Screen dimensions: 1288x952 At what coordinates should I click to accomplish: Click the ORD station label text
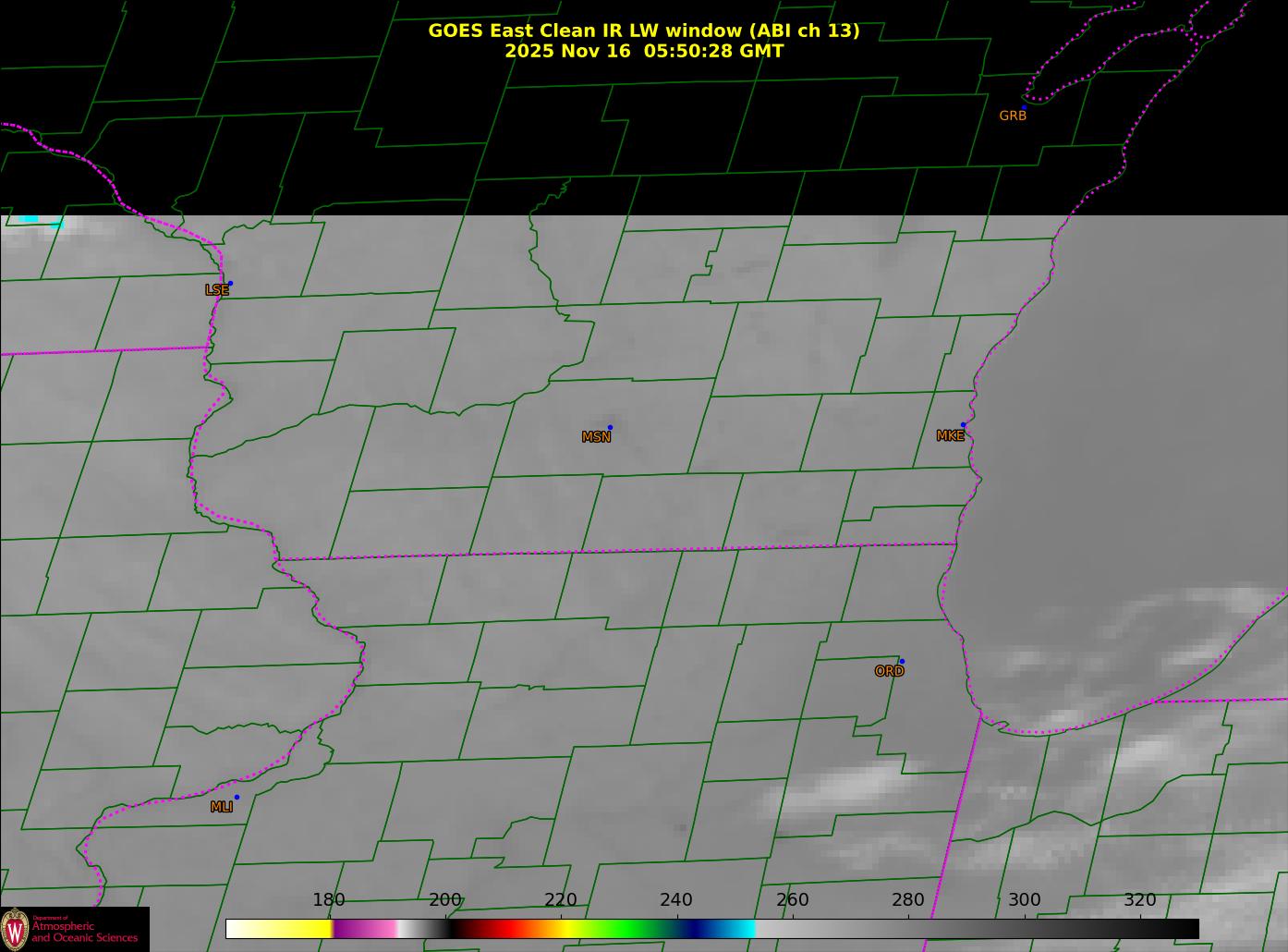pos(889,671)
